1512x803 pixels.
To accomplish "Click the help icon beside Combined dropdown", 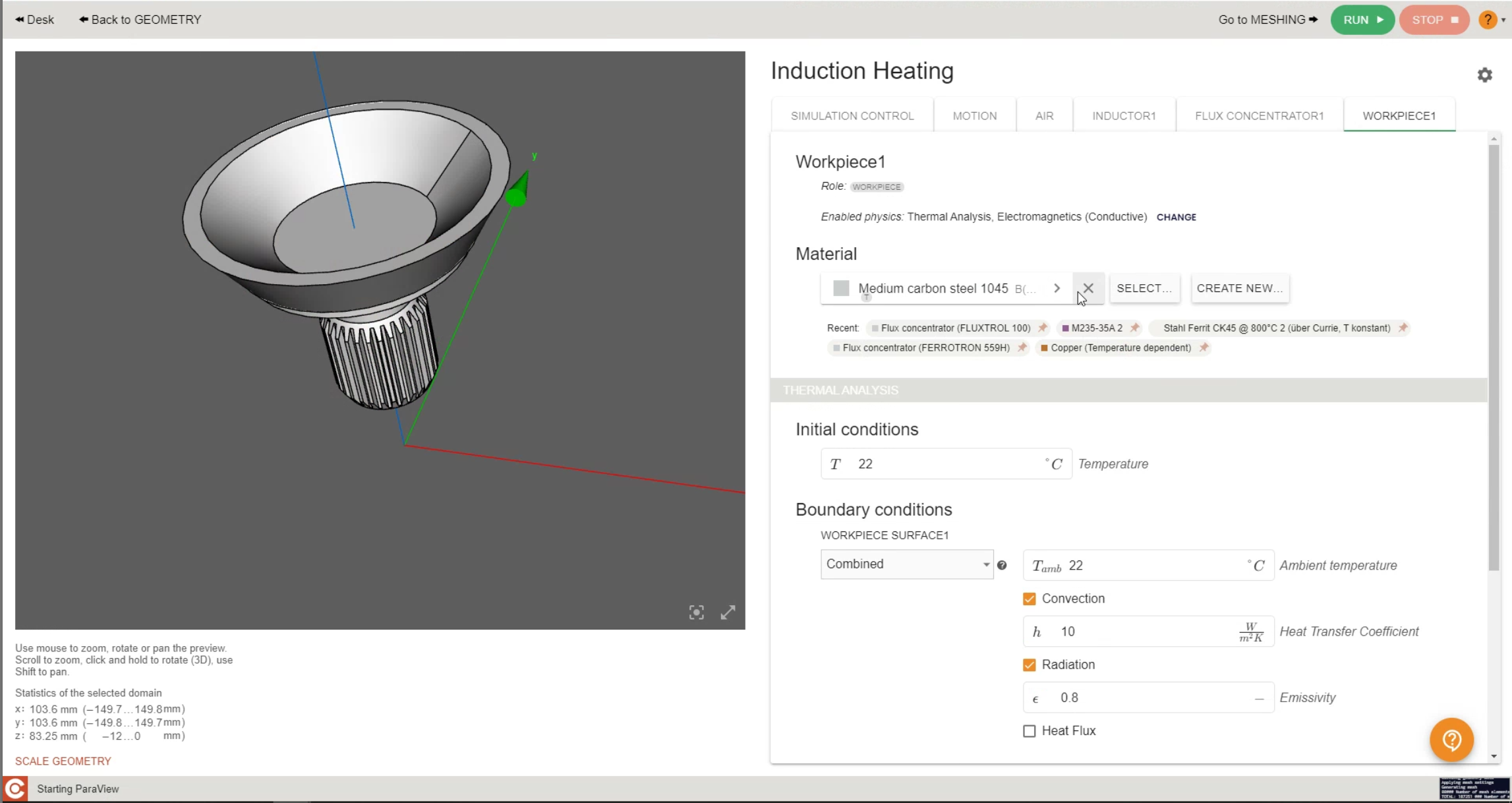I will pyautogui.click(x=1002, y=565).
